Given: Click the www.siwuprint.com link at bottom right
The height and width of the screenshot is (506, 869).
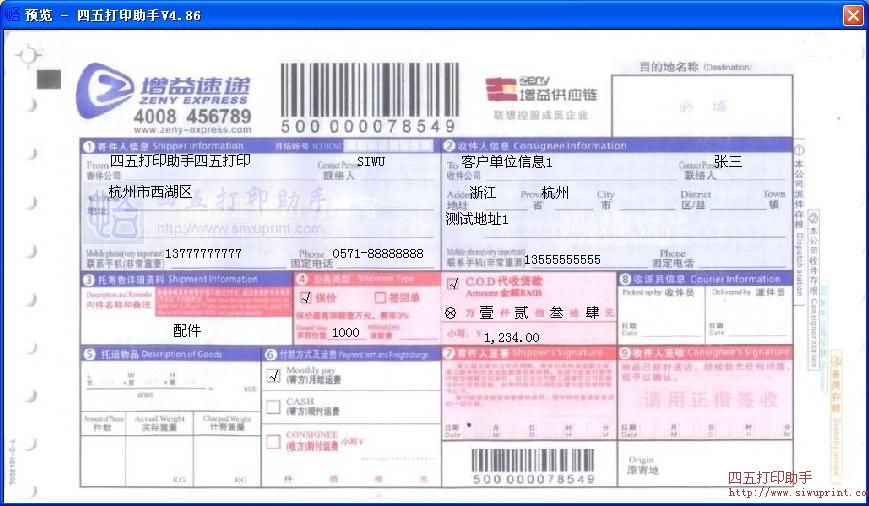Looking at the screenshot, I should 798,492.
